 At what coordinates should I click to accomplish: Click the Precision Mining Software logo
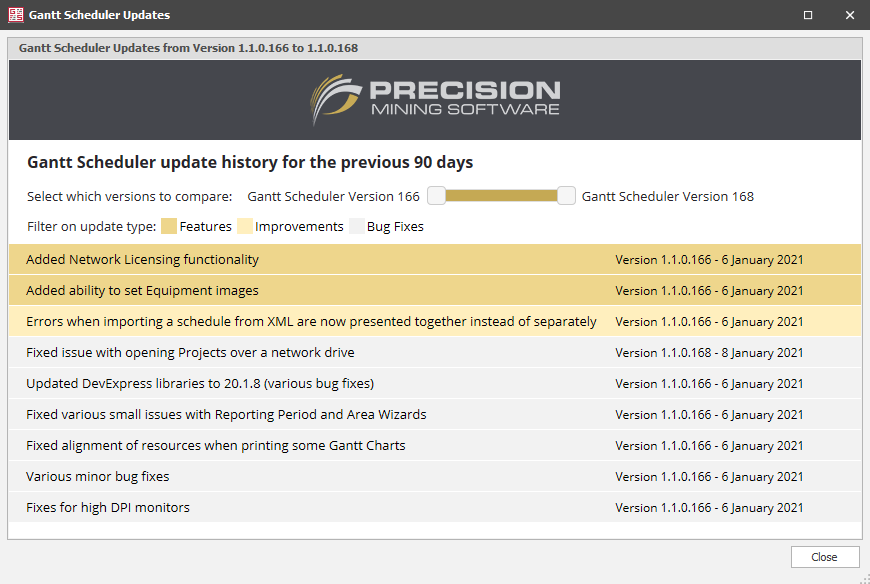click(435, 100)
